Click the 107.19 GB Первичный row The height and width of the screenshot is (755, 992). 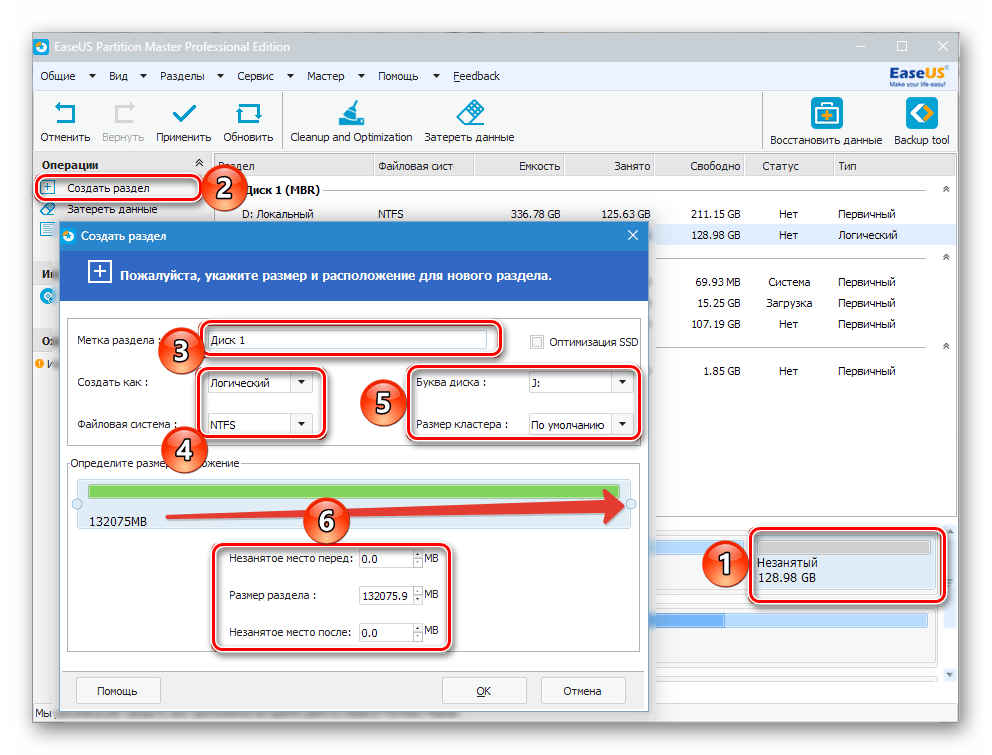coord(803,324)
